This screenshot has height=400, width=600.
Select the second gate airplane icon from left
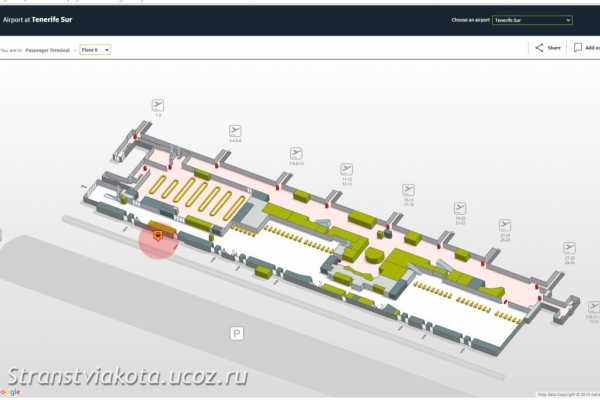click(235, 130)
